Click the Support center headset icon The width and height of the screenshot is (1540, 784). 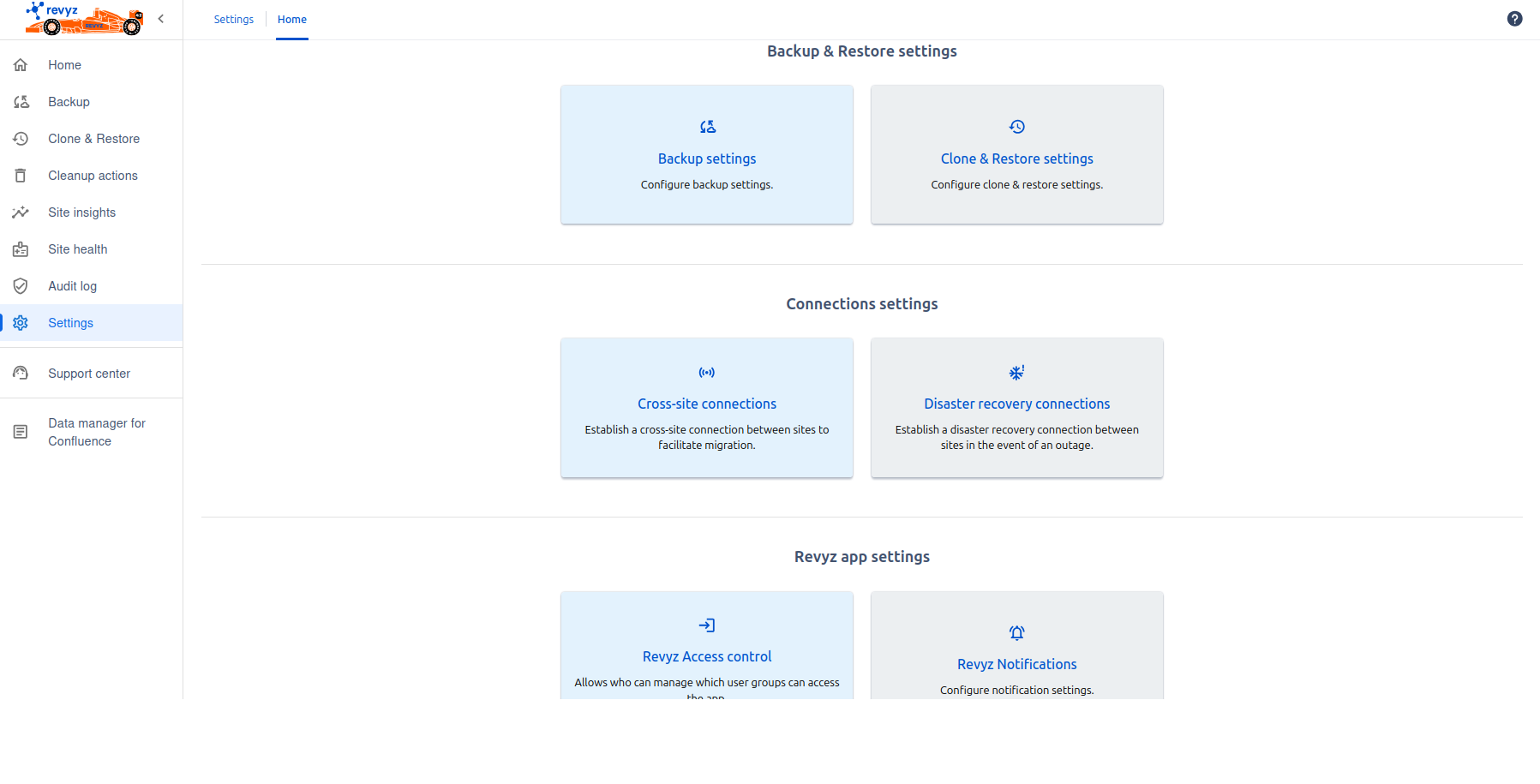click(x=21, y=374)
